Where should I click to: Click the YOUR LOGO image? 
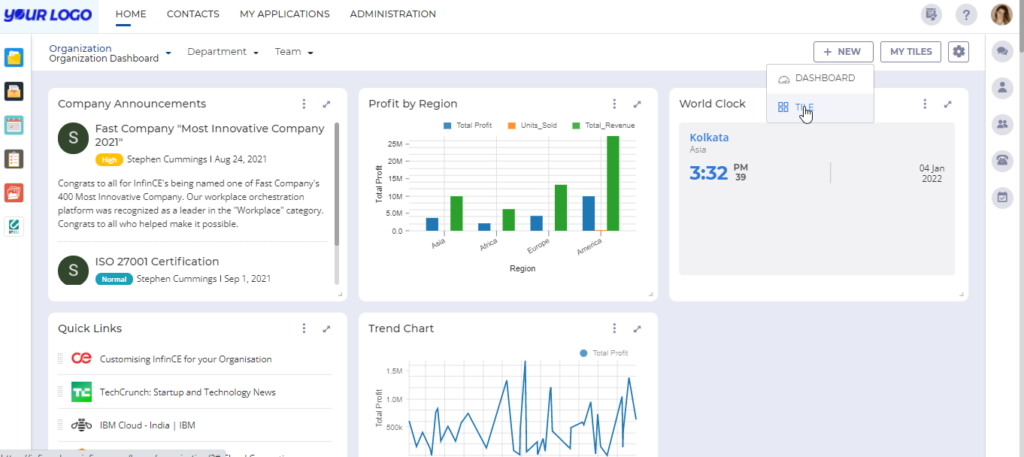pos(46,14)
